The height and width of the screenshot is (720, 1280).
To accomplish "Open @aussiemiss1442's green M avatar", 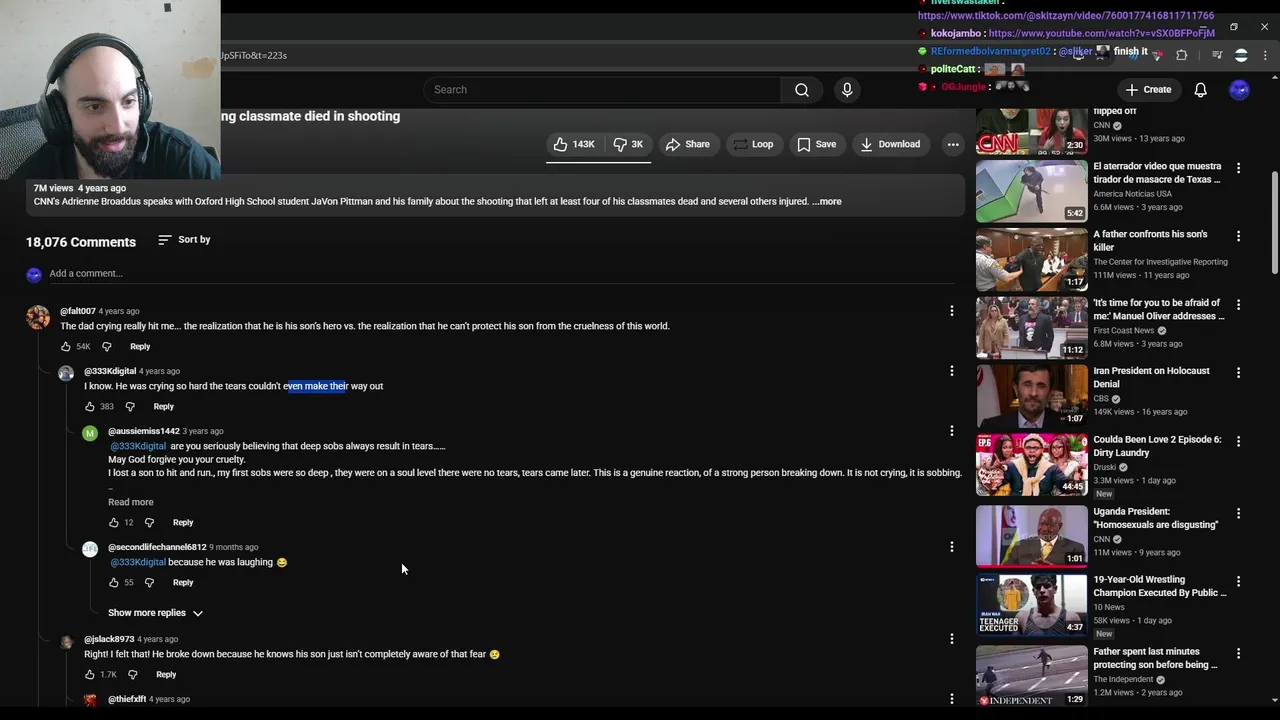I will pyautogui.click(x=90, y=433).
